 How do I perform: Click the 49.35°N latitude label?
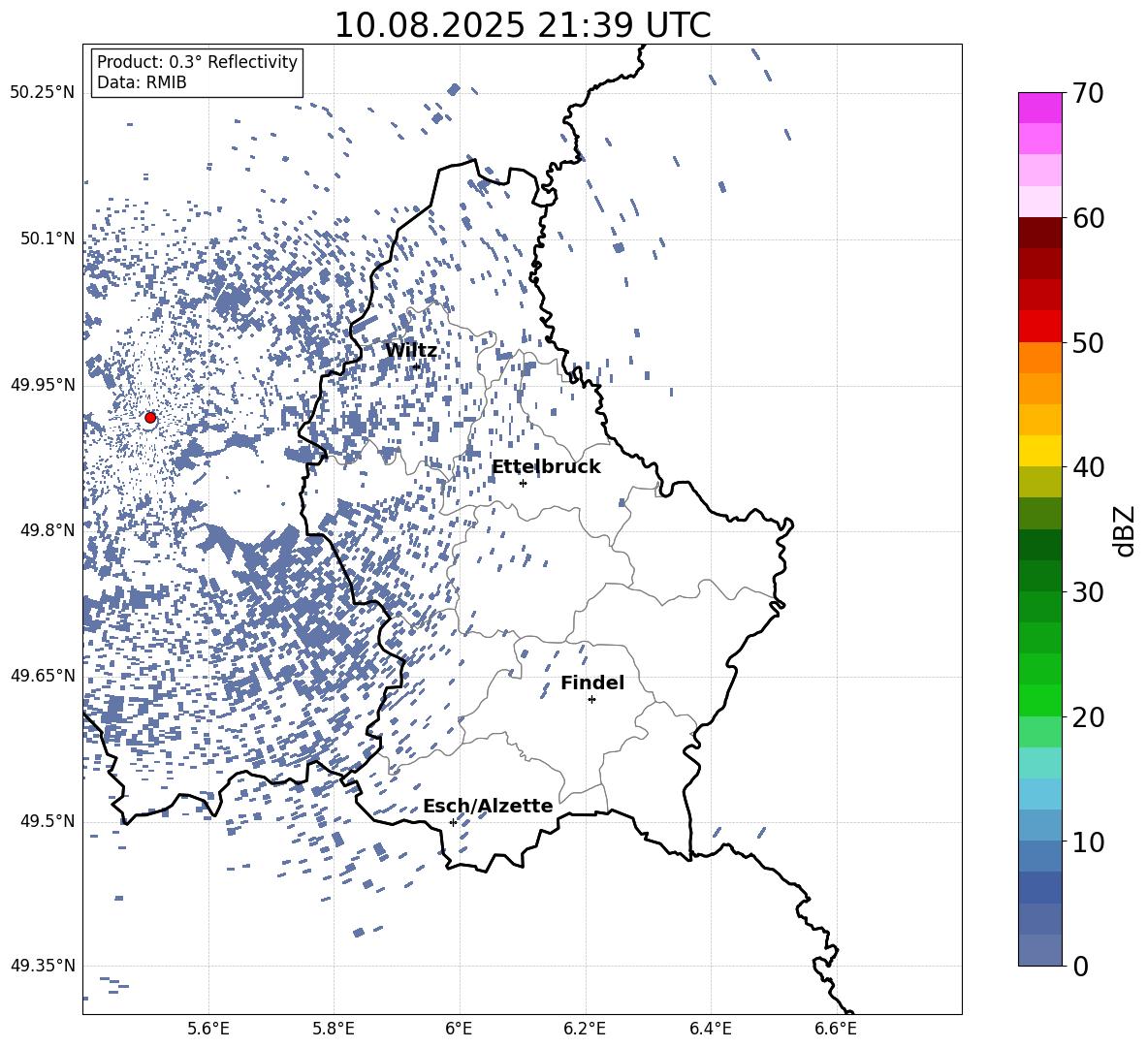coord(43,966)
